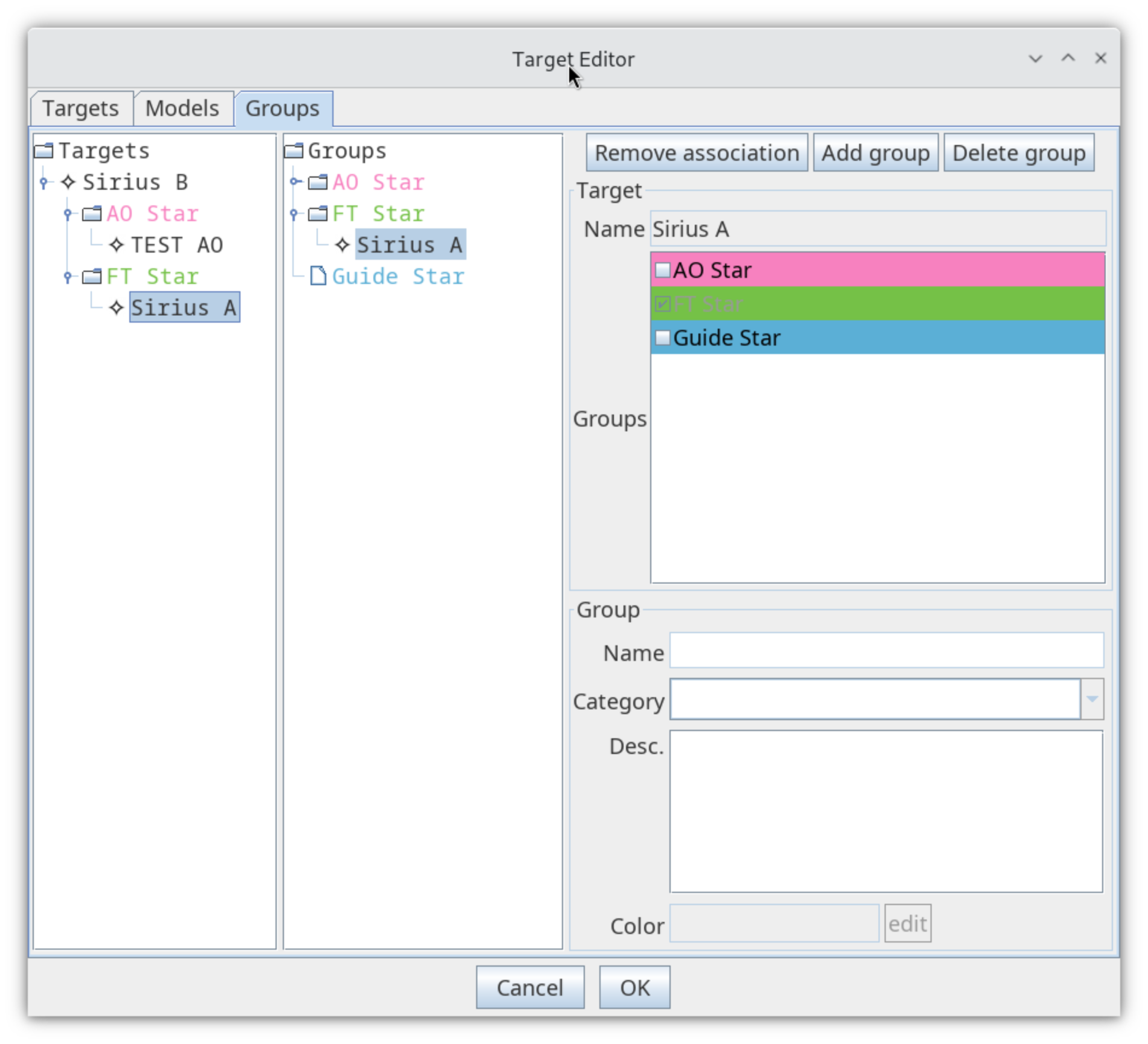Click the FT Star folder icon in Groups tree
Screen dimensions: 1148x1044
pyautogui.click(x=318, y=213)
